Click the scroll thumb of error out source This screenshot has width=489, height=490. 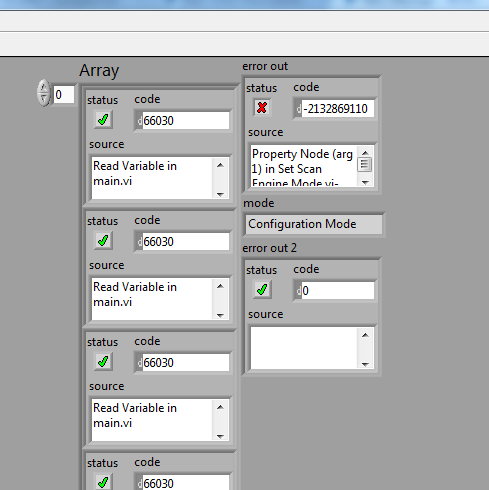click(x=365, y=164)
